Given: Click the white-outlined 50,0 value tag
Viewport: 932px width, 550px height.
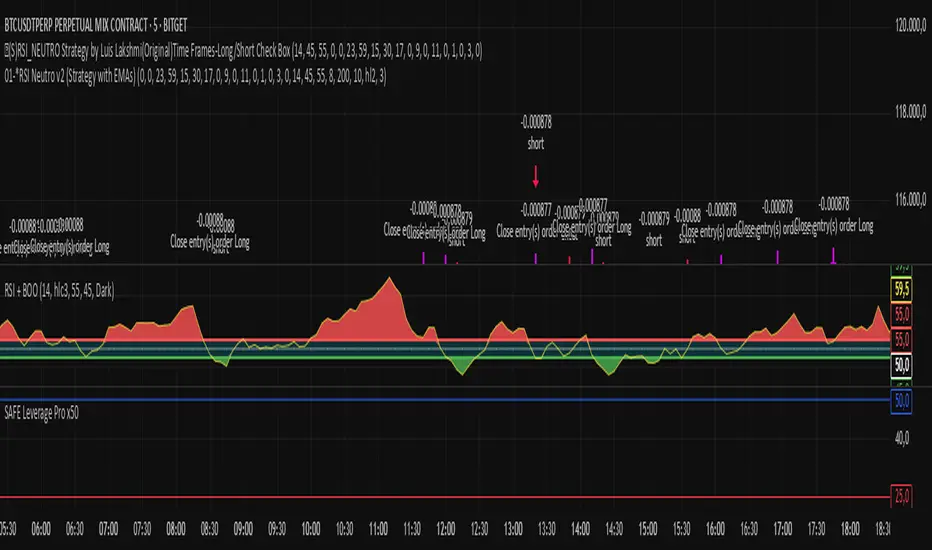Looking at the screenshot, I should [902, 364].
